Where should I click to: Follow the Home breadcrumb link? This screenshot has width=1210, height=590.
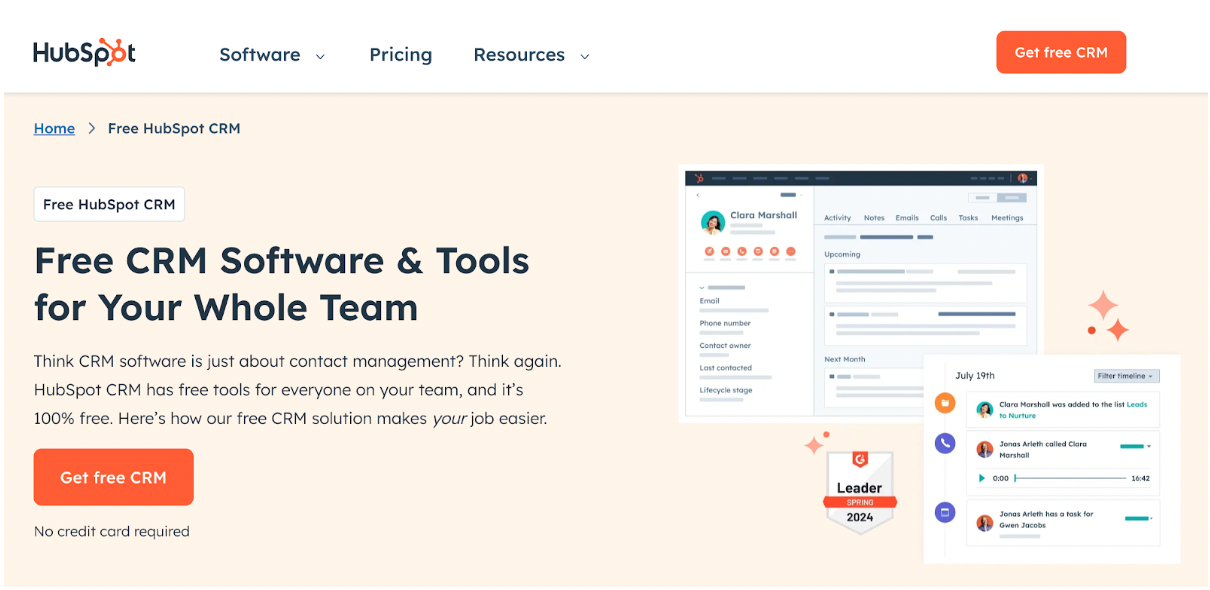54,128
